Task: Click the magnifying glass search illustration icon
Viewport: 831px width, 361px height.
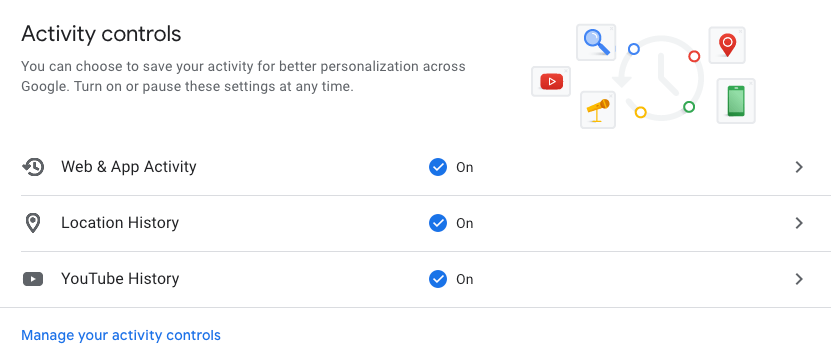Action: (x=596, y=42)
